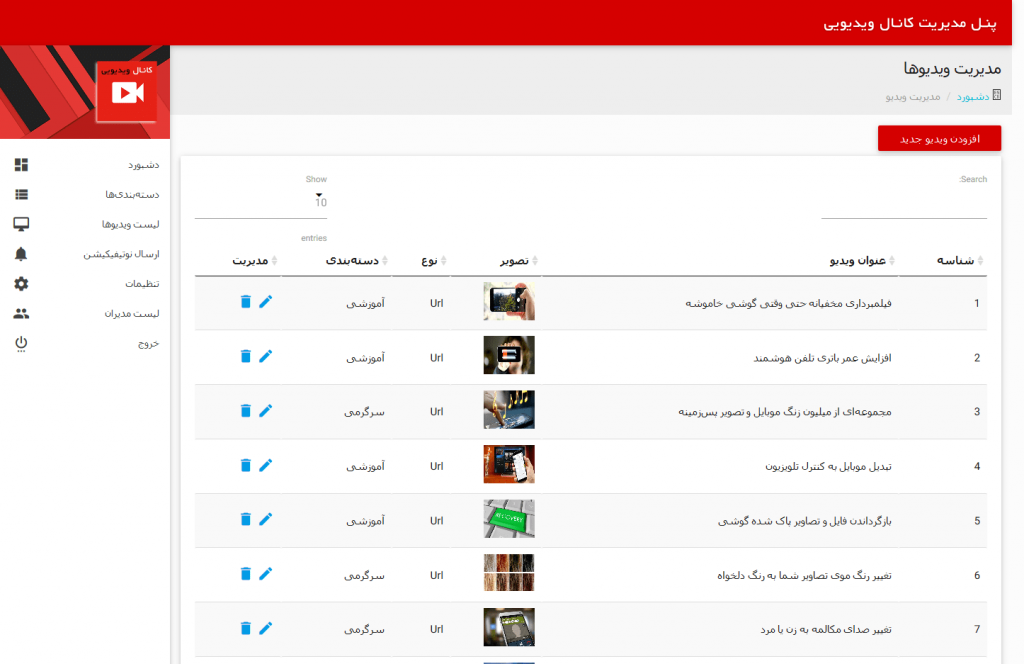Click thumbnail of video 7 voice changer

509,627
